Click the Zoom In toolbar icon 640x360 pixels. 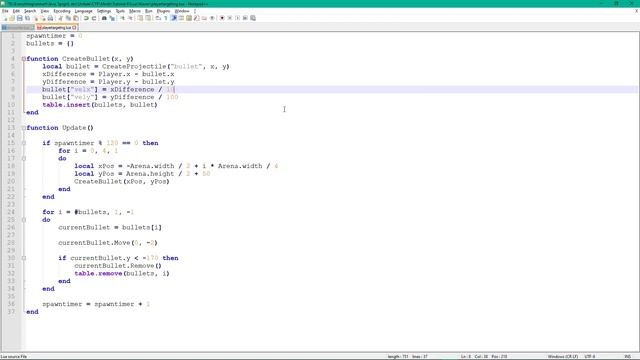click(122, 18)
